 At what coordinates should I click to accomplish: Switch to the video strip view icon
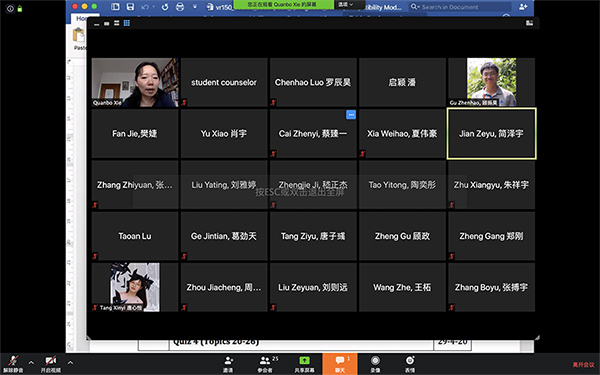coord(117,23)
